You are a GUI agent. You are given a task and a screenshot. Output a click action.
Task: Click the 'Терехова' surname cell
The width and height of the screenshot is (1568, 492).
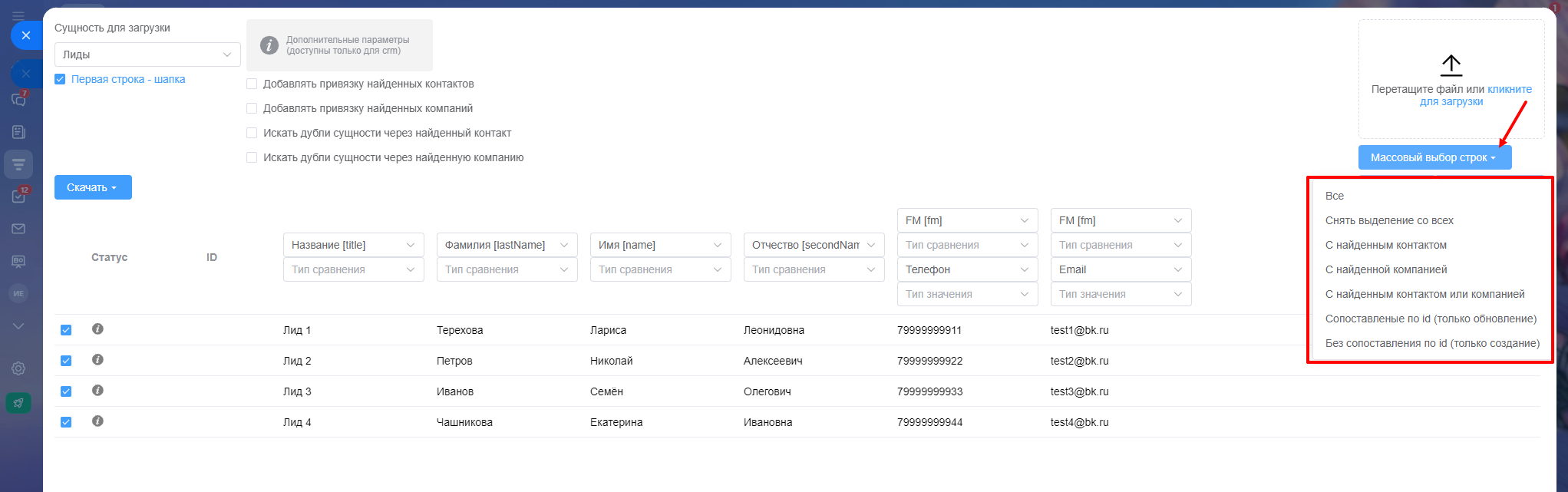[460, 330]
